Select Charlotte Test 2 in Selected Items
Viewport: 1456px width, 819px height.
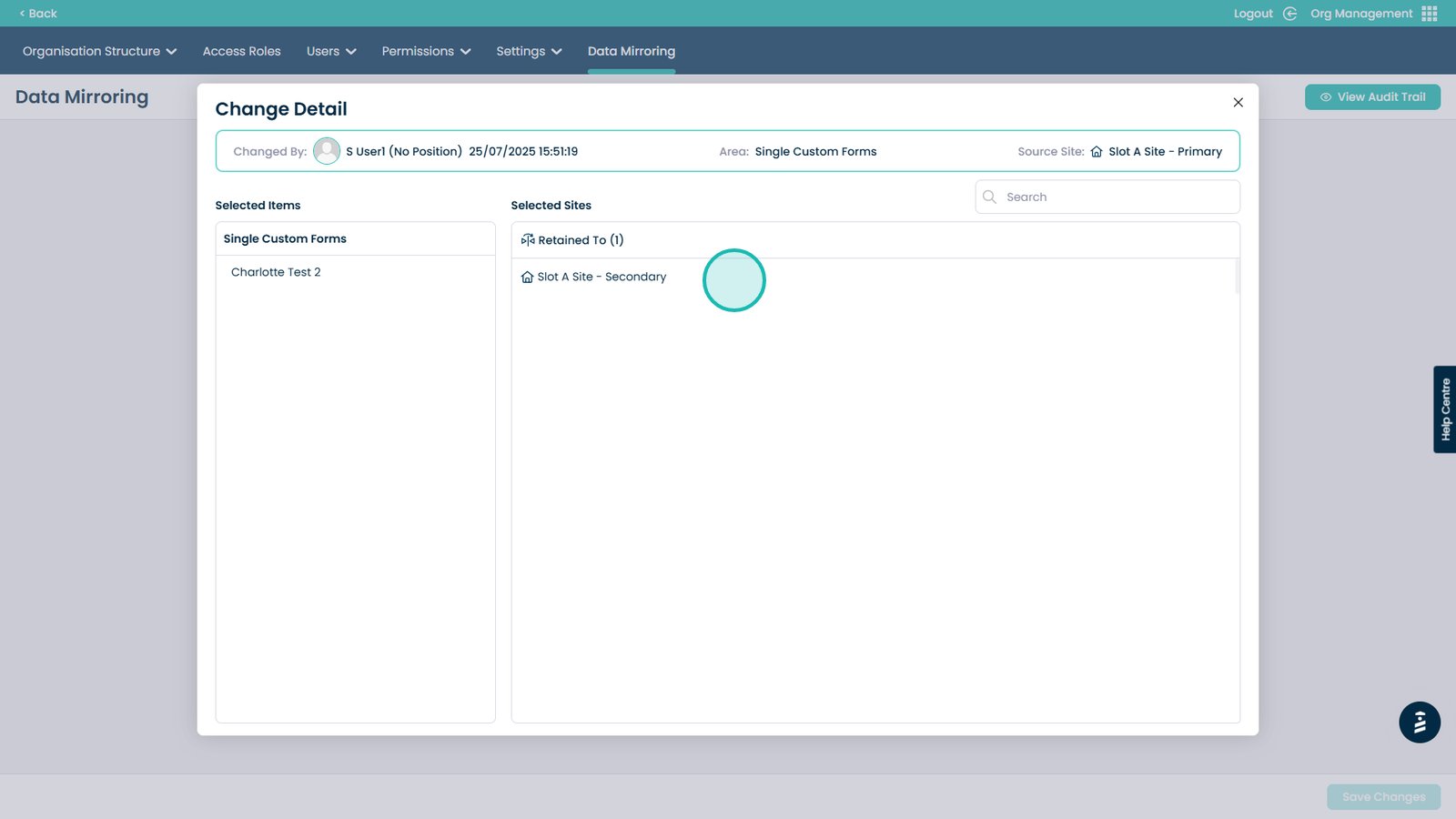(276, 272)
